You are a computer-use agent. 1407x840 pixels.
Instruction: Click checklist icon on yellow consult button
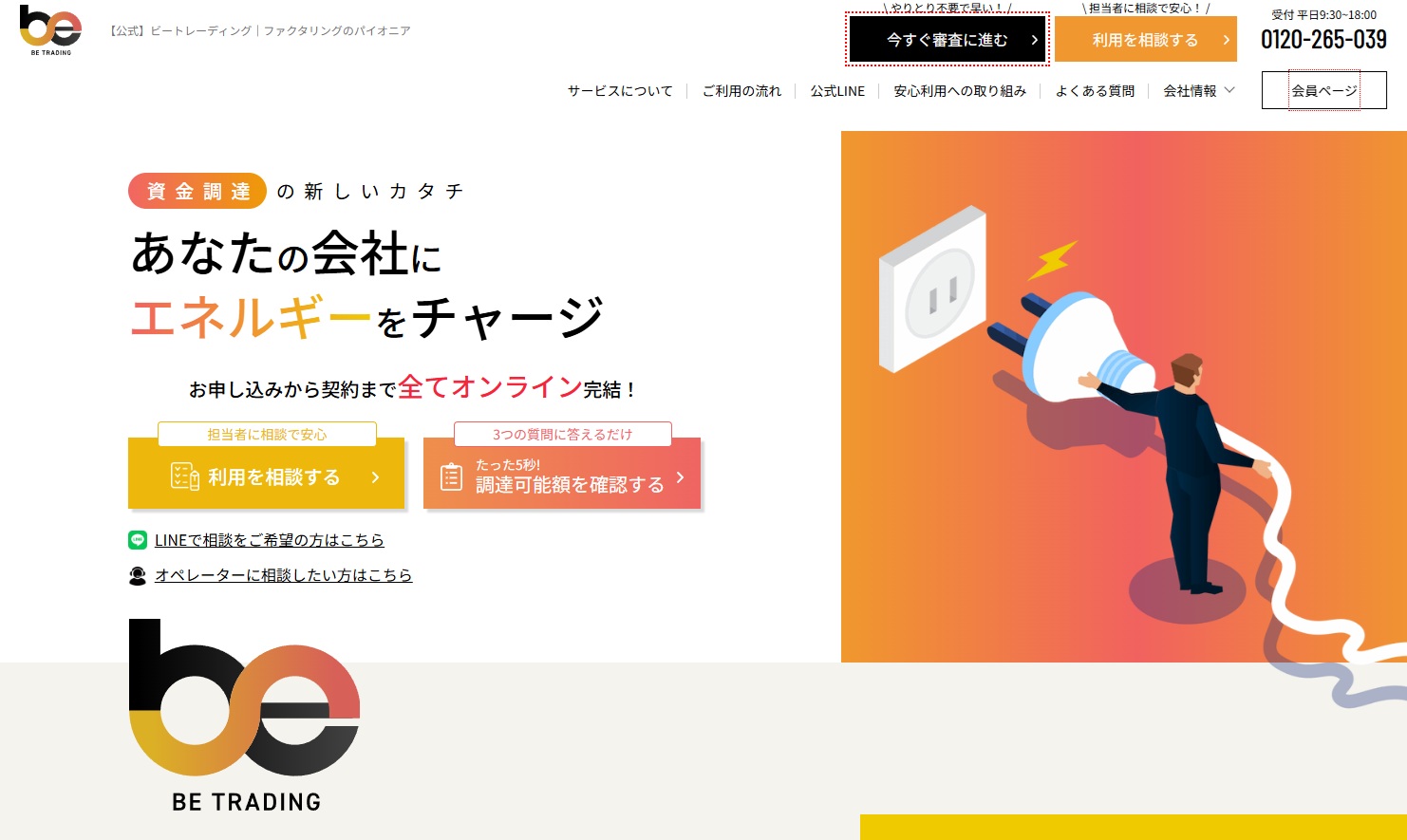(x=185, y=476)
